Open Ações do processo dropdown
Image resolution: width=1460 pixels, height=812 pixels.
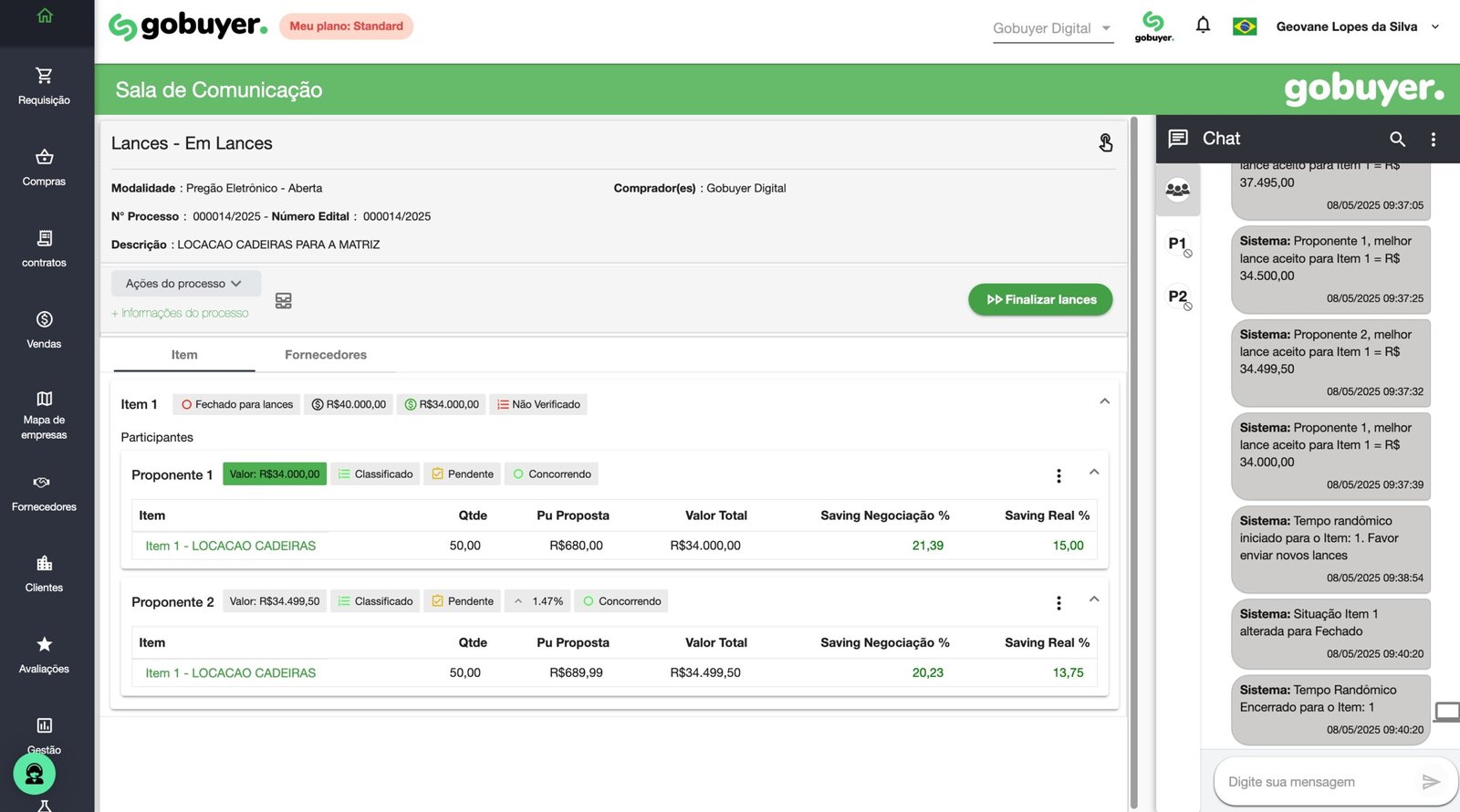(185, 284)
